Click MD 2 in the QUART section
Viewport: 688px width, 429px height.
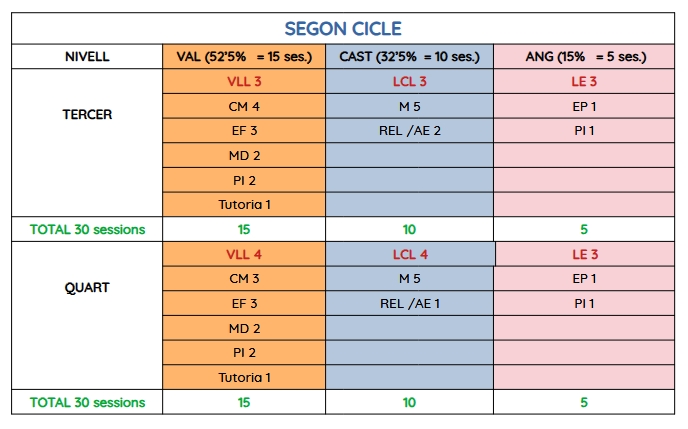(244, 328)
